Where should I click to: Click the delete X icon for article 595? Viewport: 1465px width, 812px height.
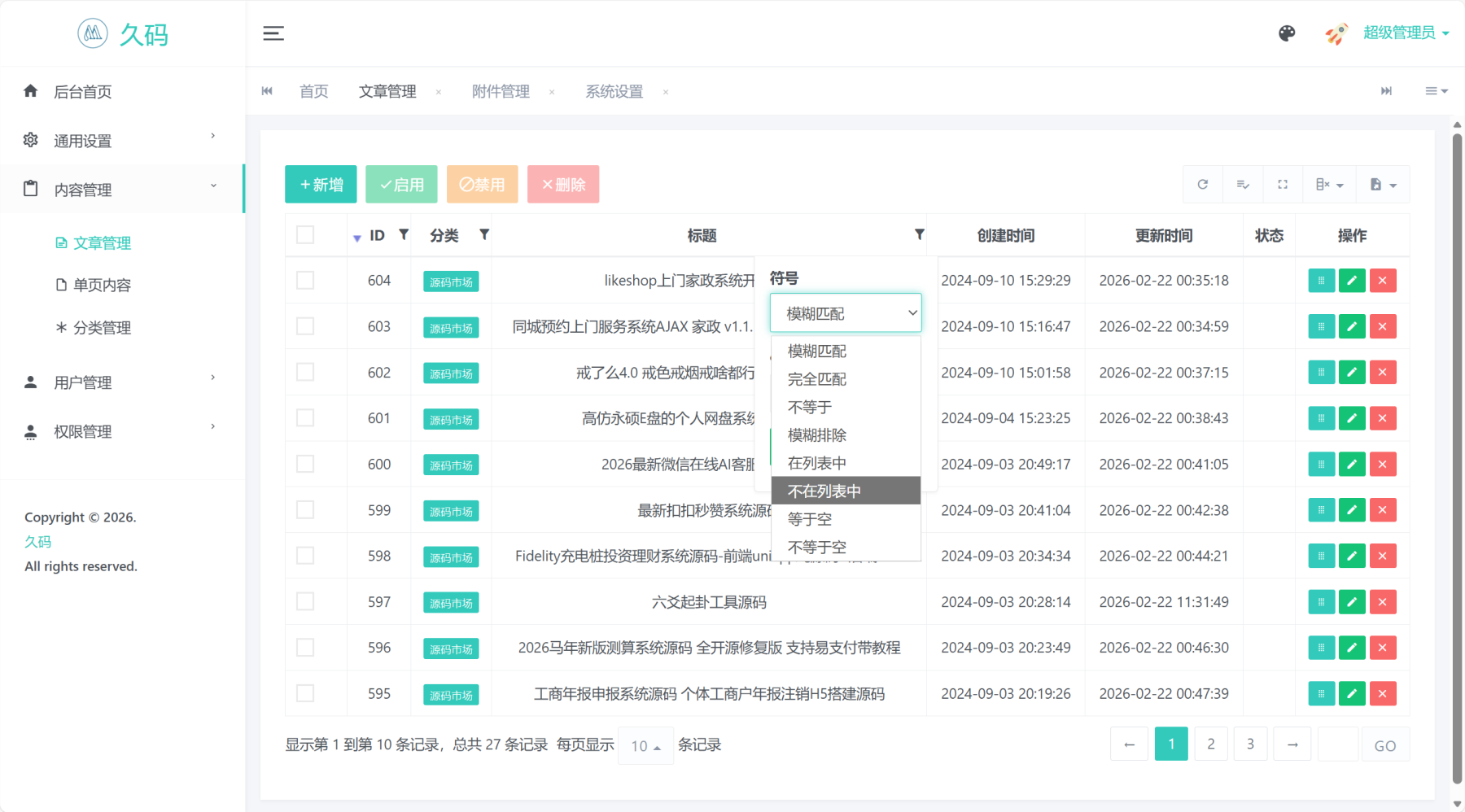(x=1382, y=693)
